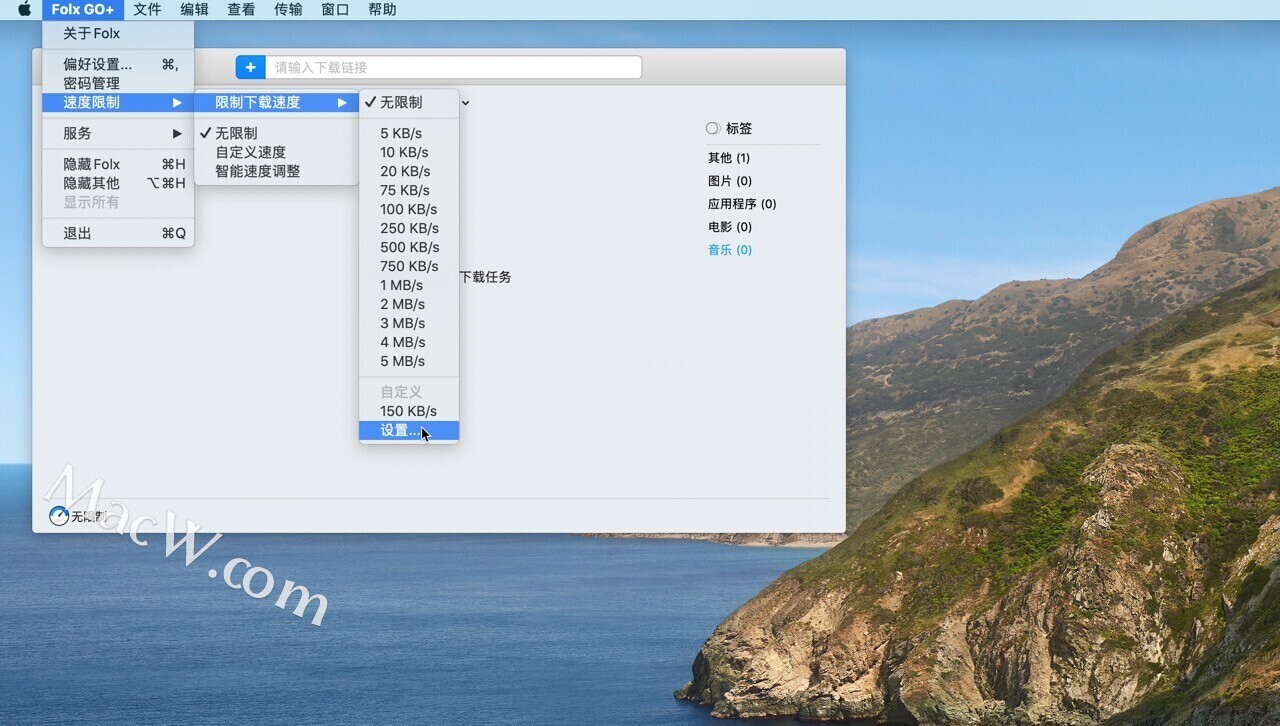Open the Folx GO+ menu
Image resolution: width=1280 pixels, height=726 pixels.
[x=83, y=10]
